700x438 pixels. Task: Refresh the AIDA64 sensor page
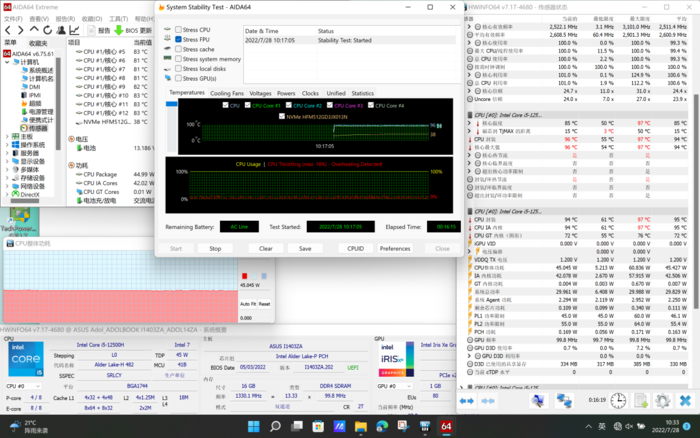[x=47, y=30]
